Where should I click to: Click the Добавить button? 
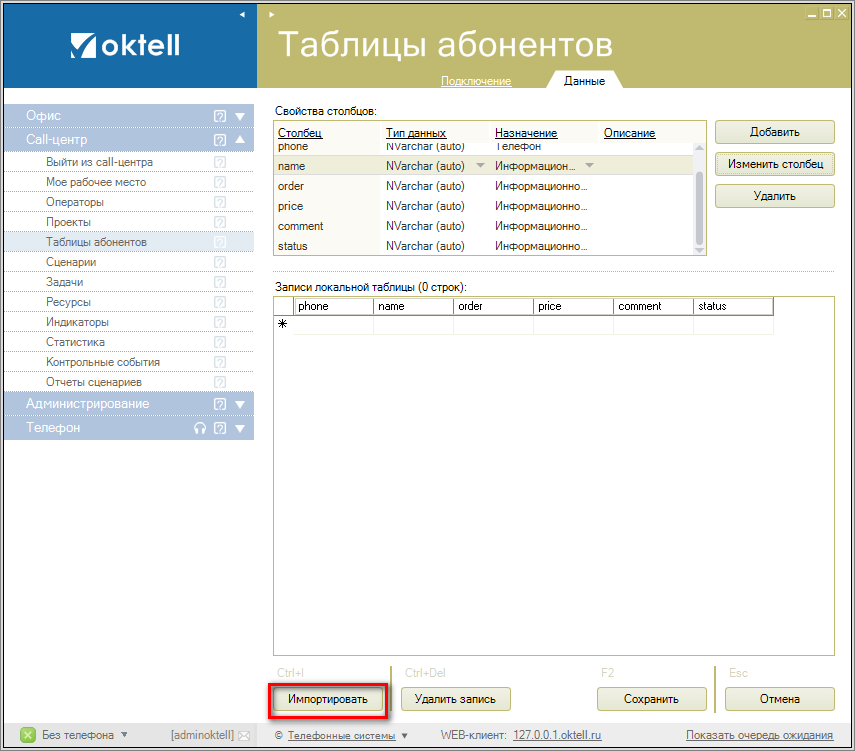(775, 132)
